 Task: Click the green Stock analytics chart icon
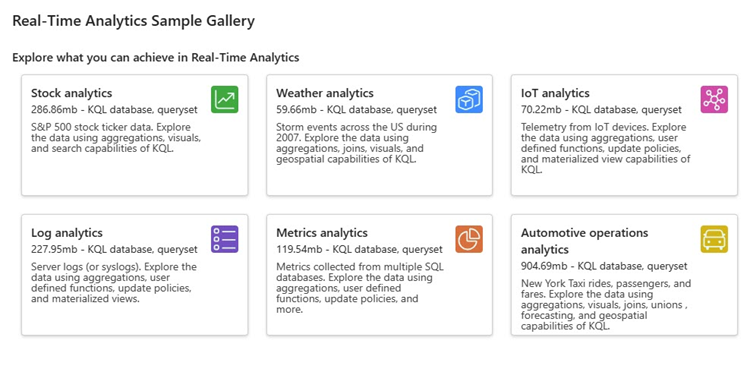(224, 99)
